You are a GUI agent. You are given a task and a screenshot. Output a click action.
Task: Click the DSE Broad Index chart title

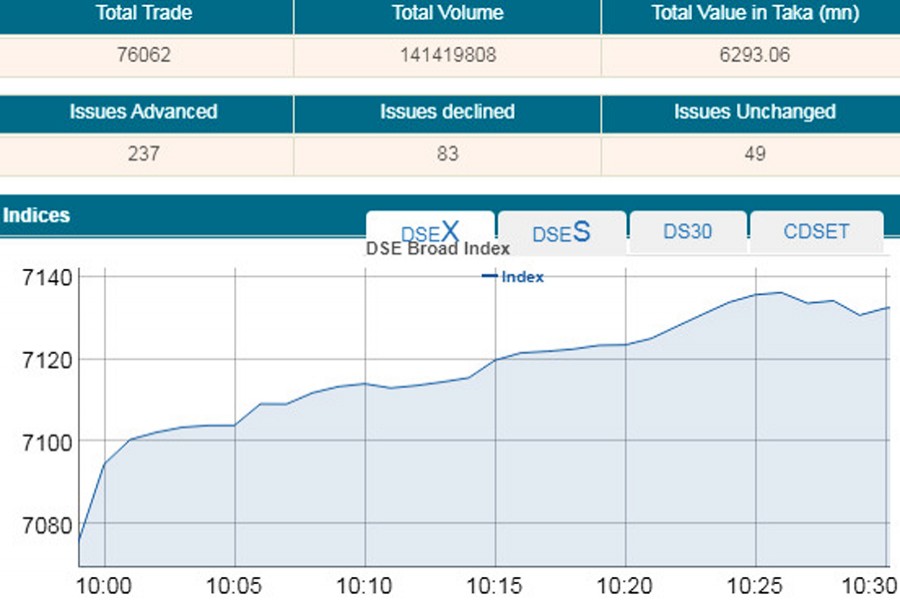coord(438,248)
